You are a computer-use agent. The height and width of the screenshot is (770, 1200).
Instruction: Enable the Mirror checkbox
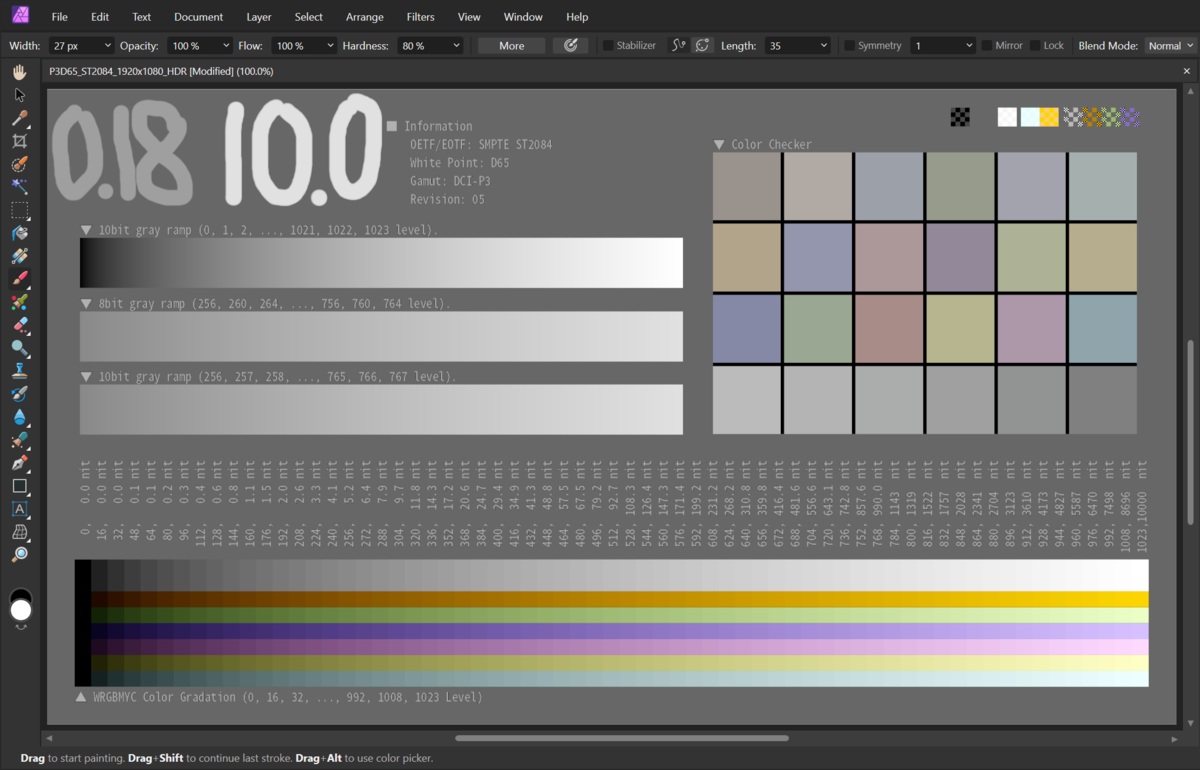pos(986,46)
